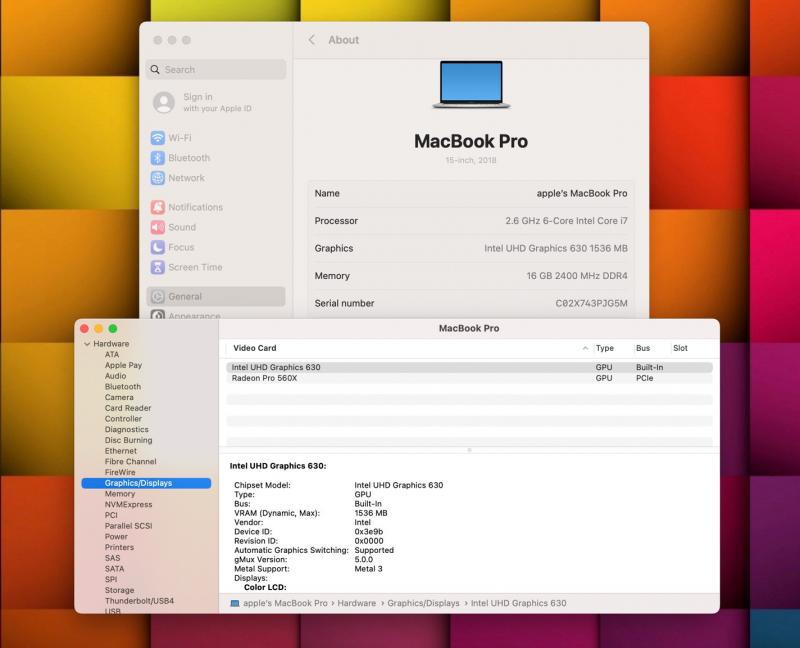Select Thunderbolt/USB4 in the Hardware list

coord(139,601)
